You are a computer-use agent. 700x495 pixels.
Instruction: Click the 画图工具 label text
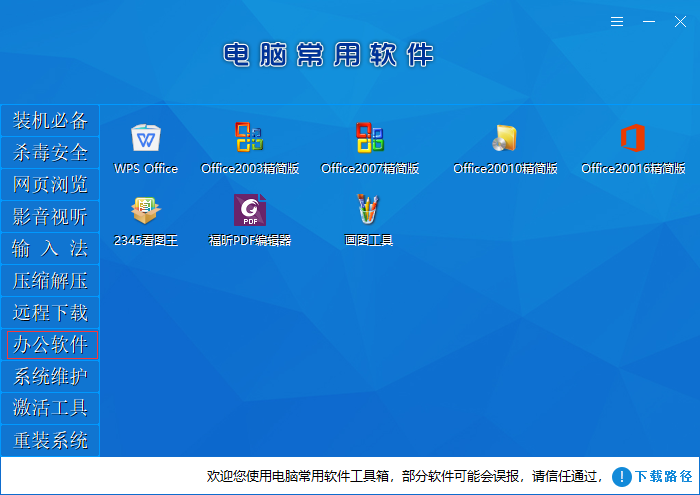tap(368, 240)
